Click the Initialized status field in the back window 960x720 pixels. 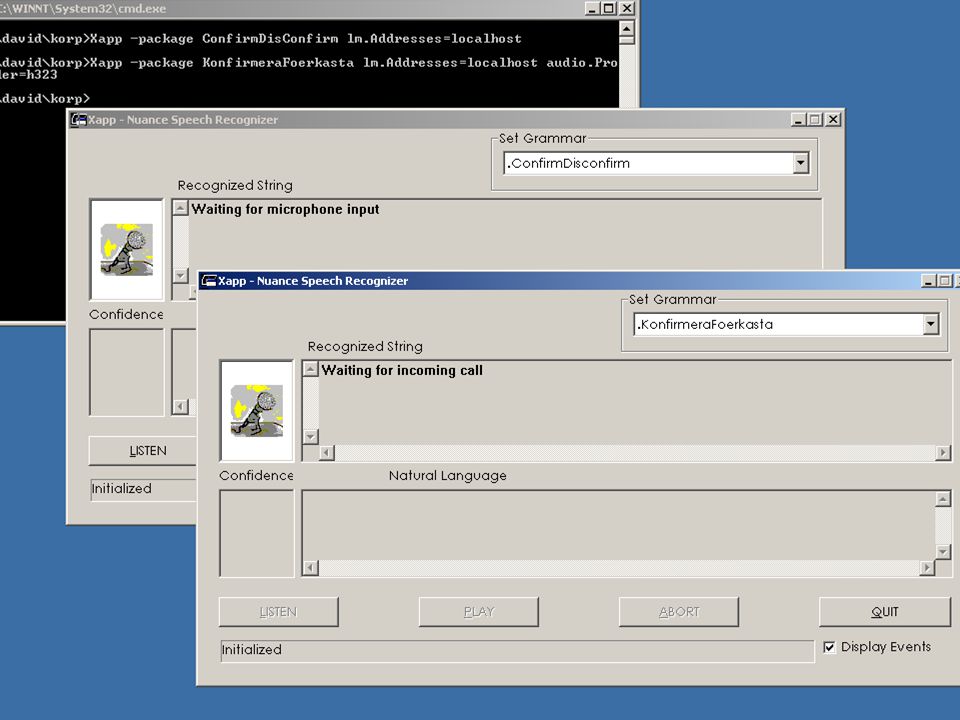(x=144, y=489)
